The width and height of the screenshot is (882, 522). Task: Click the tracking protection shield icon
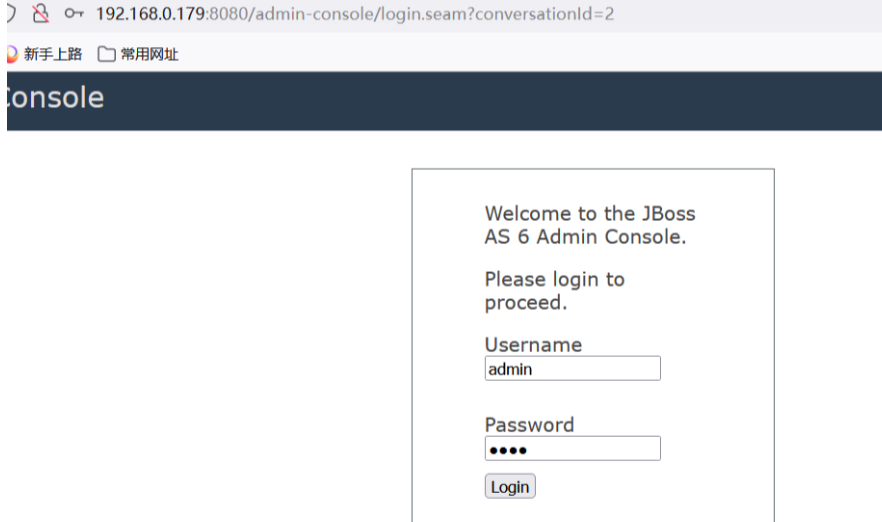point(9,14)
